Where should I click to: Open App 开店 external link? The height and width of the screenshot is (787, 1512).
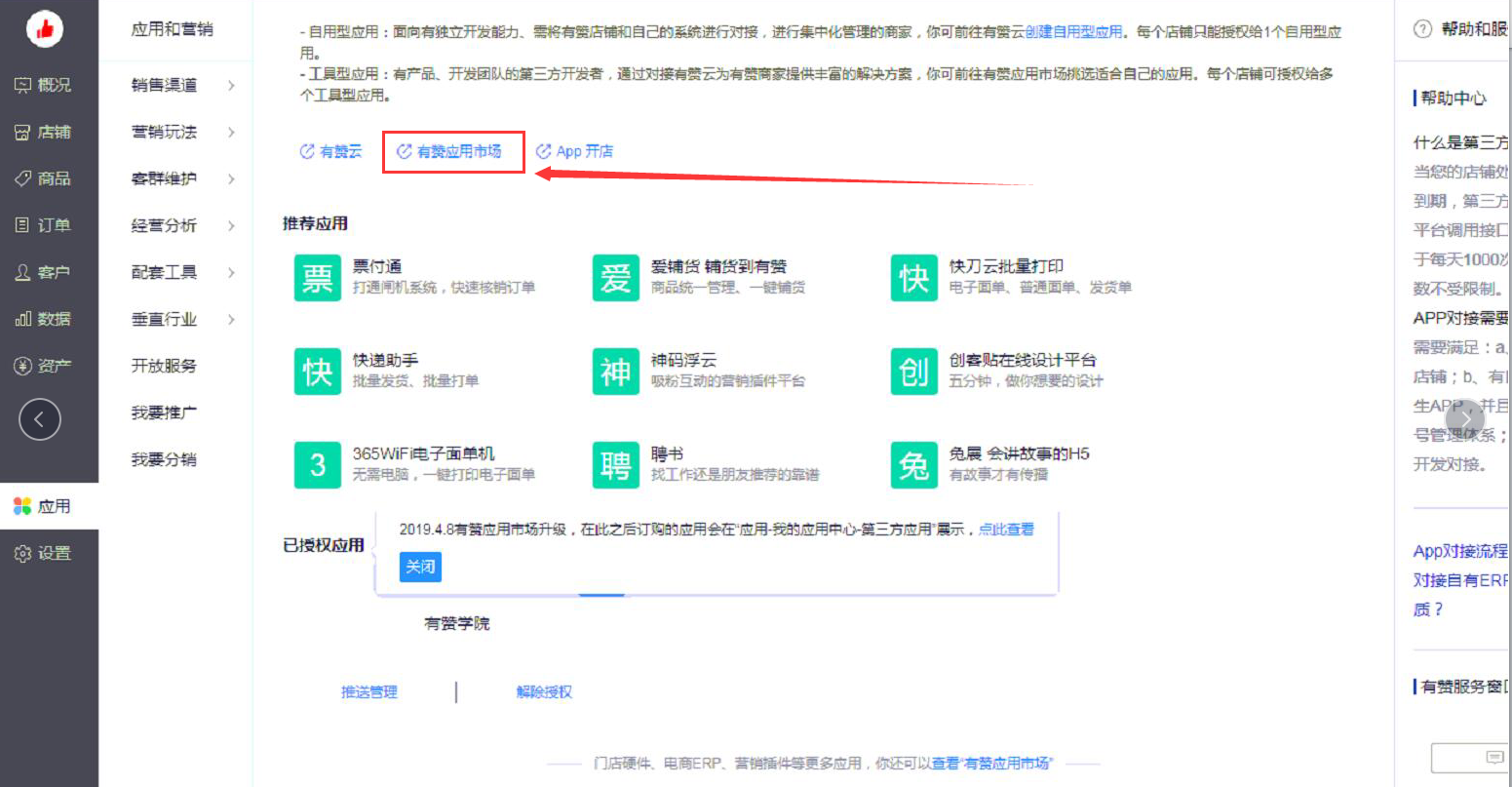(574, 151)
